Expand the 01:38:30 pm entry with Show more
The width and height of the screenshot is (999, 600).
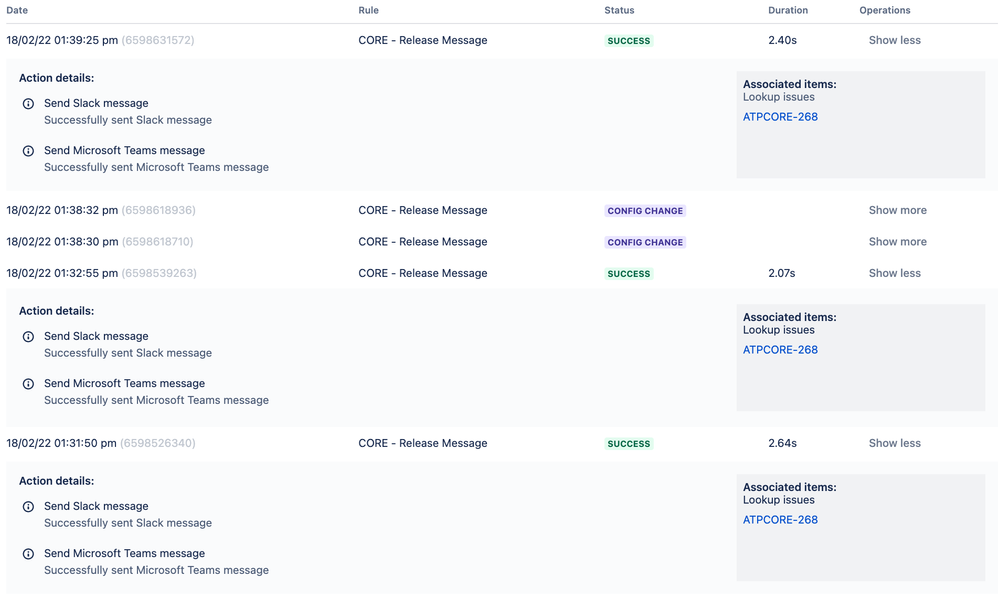897,242
